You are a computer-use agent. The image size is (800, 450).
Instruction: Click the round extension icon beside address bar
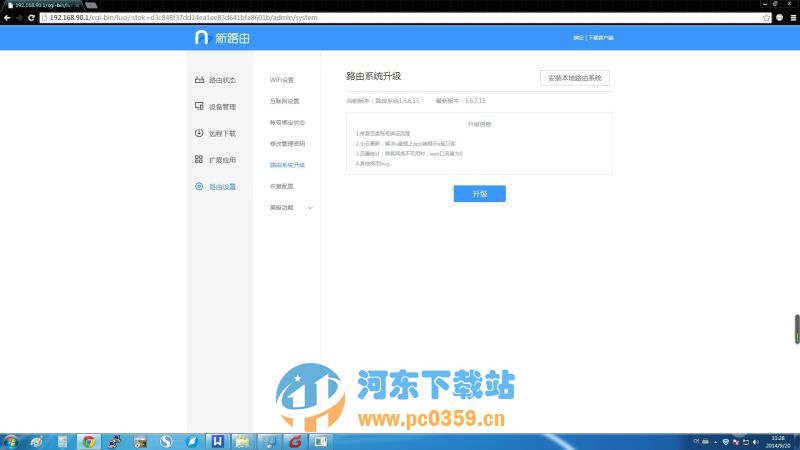[780, 17]
